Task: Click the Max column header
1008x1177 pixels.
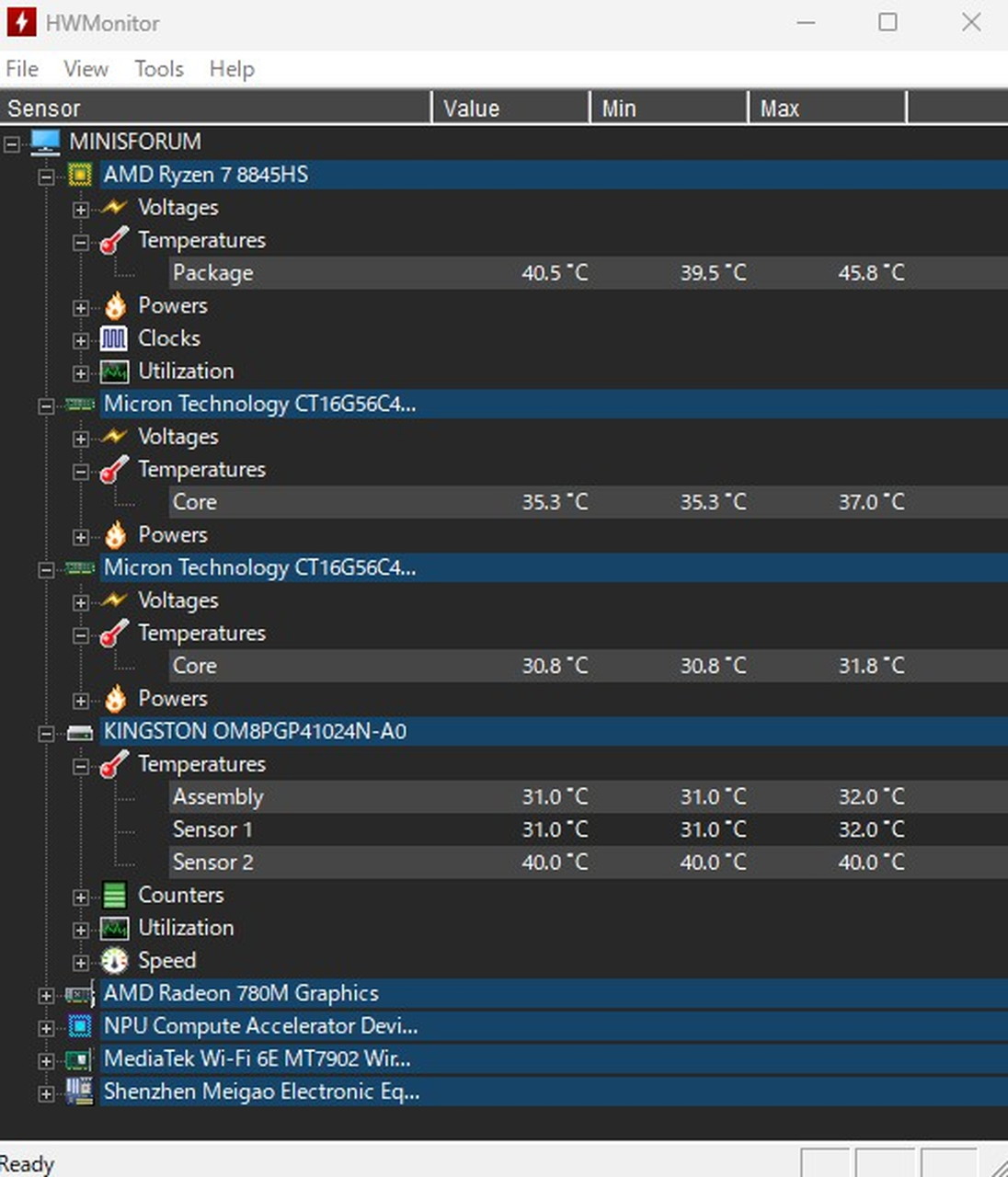Action: [x=825, y=109]
